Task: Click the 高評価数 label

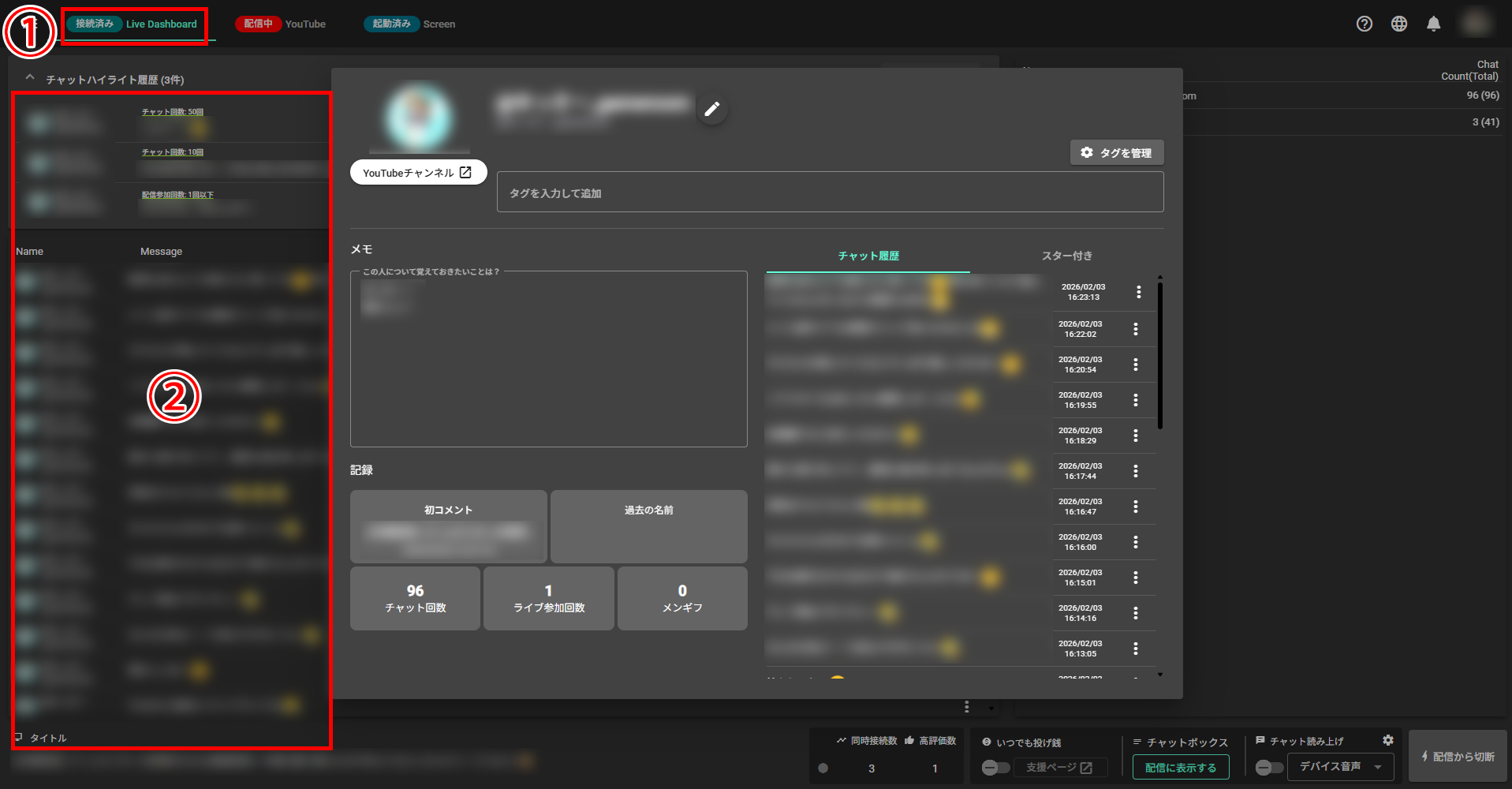Action: click(x=938, y=741)
